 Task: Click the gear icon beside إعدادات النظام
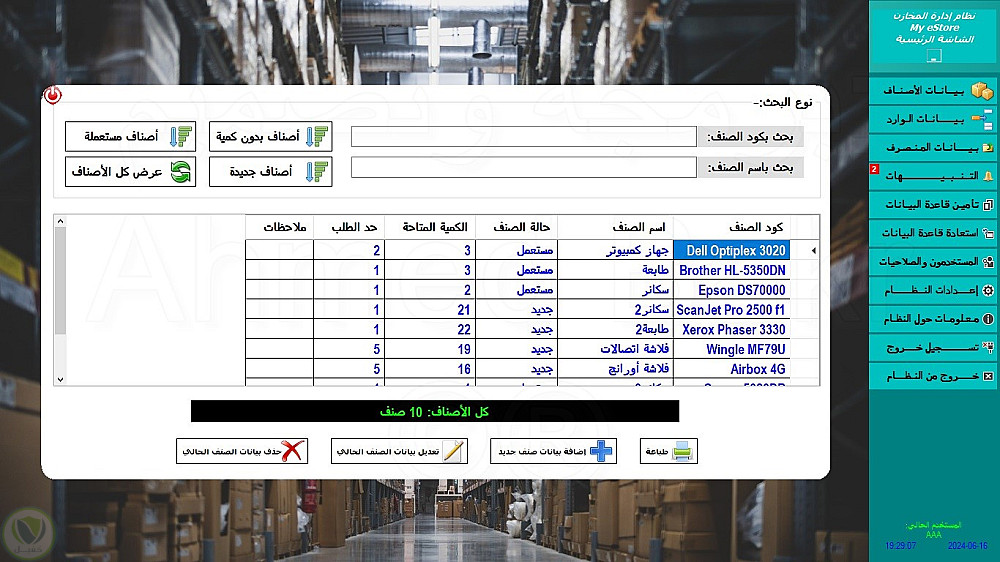[x=988, y=290]
